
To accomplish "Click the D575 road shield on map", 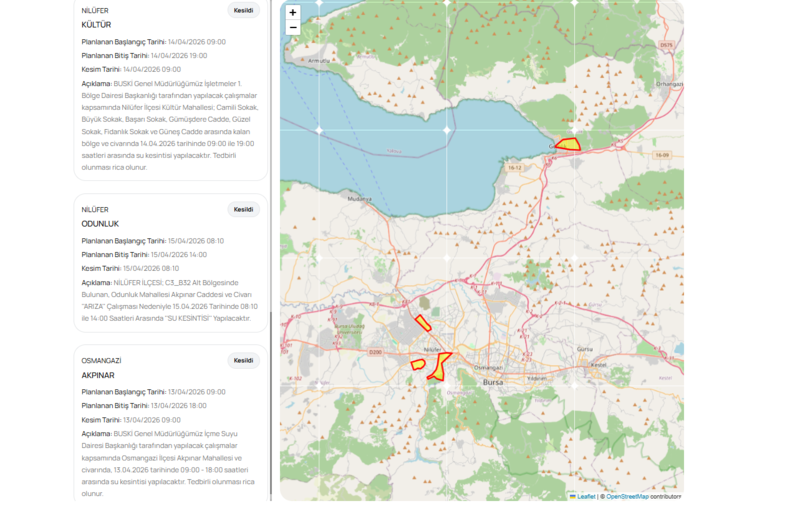I will [666, 45].
